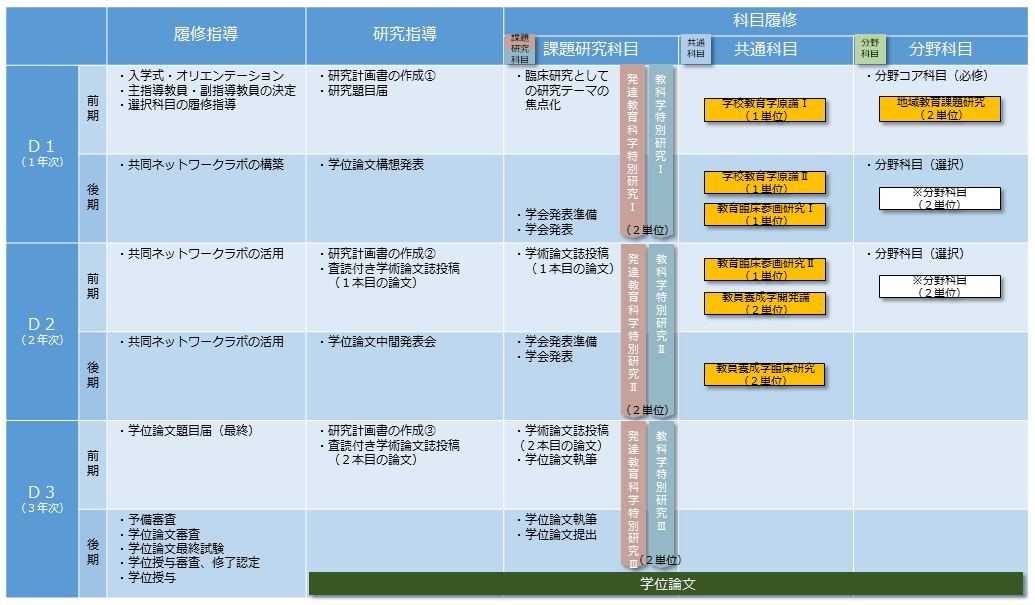This screenshot has width=1035, height=605.
Task: Click the 選択科目の履修指導 text
Action: click(x=182, y=104)
